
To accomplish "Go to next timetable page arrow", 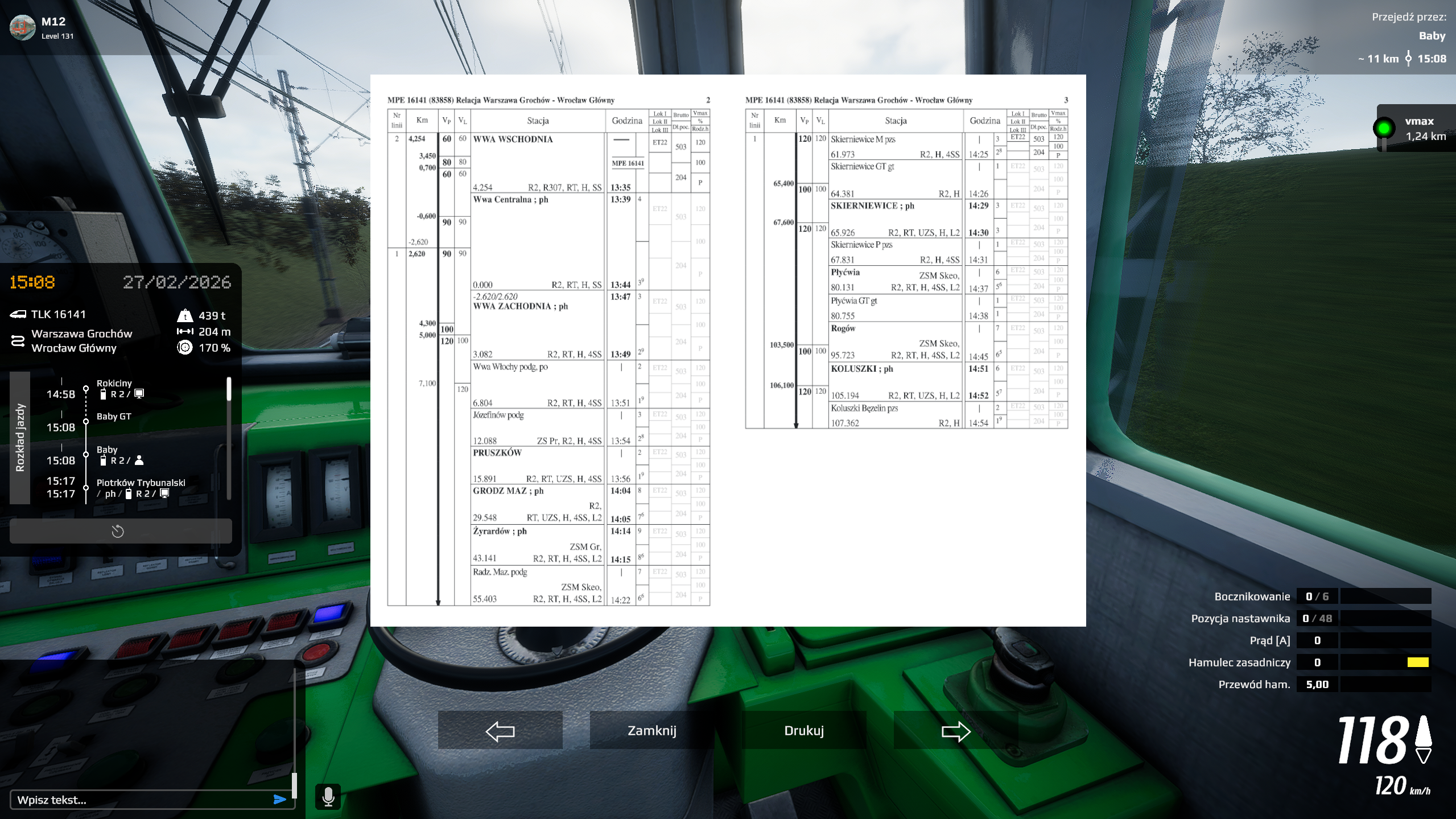I will pyautogui.click(x=955, y=731).
